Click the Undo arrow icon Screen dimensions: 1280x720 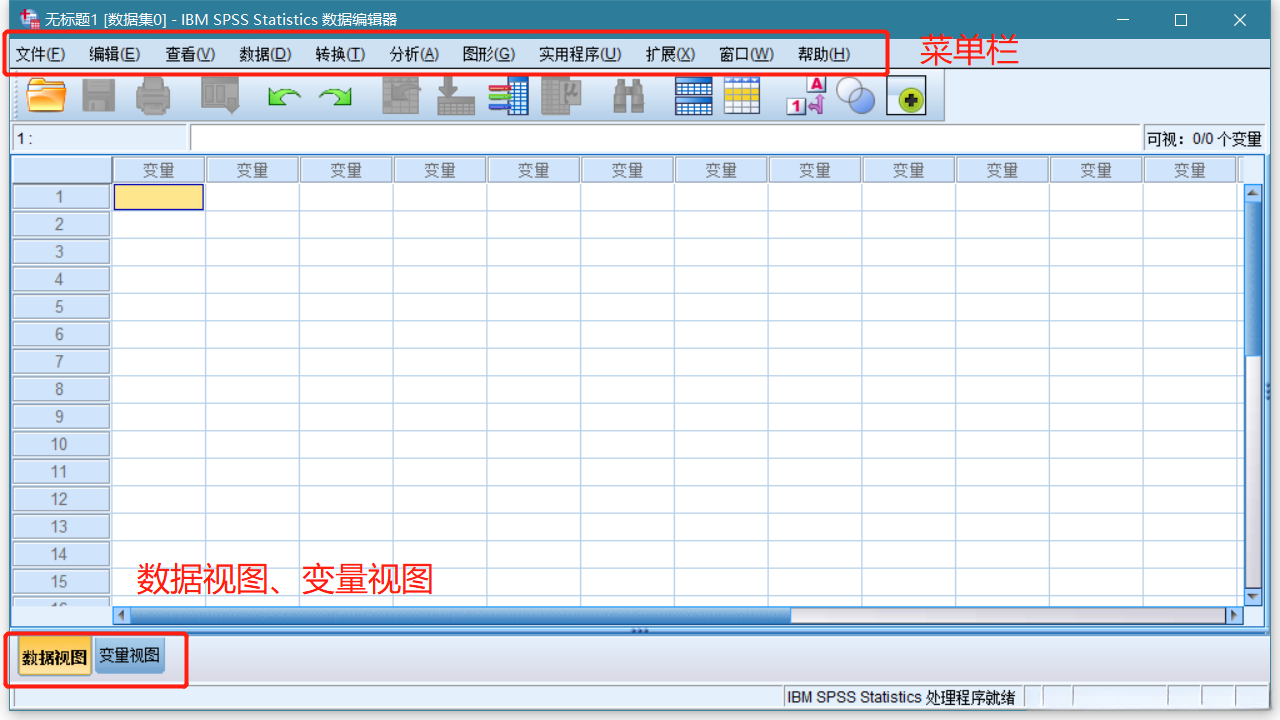tap(283, 94)
